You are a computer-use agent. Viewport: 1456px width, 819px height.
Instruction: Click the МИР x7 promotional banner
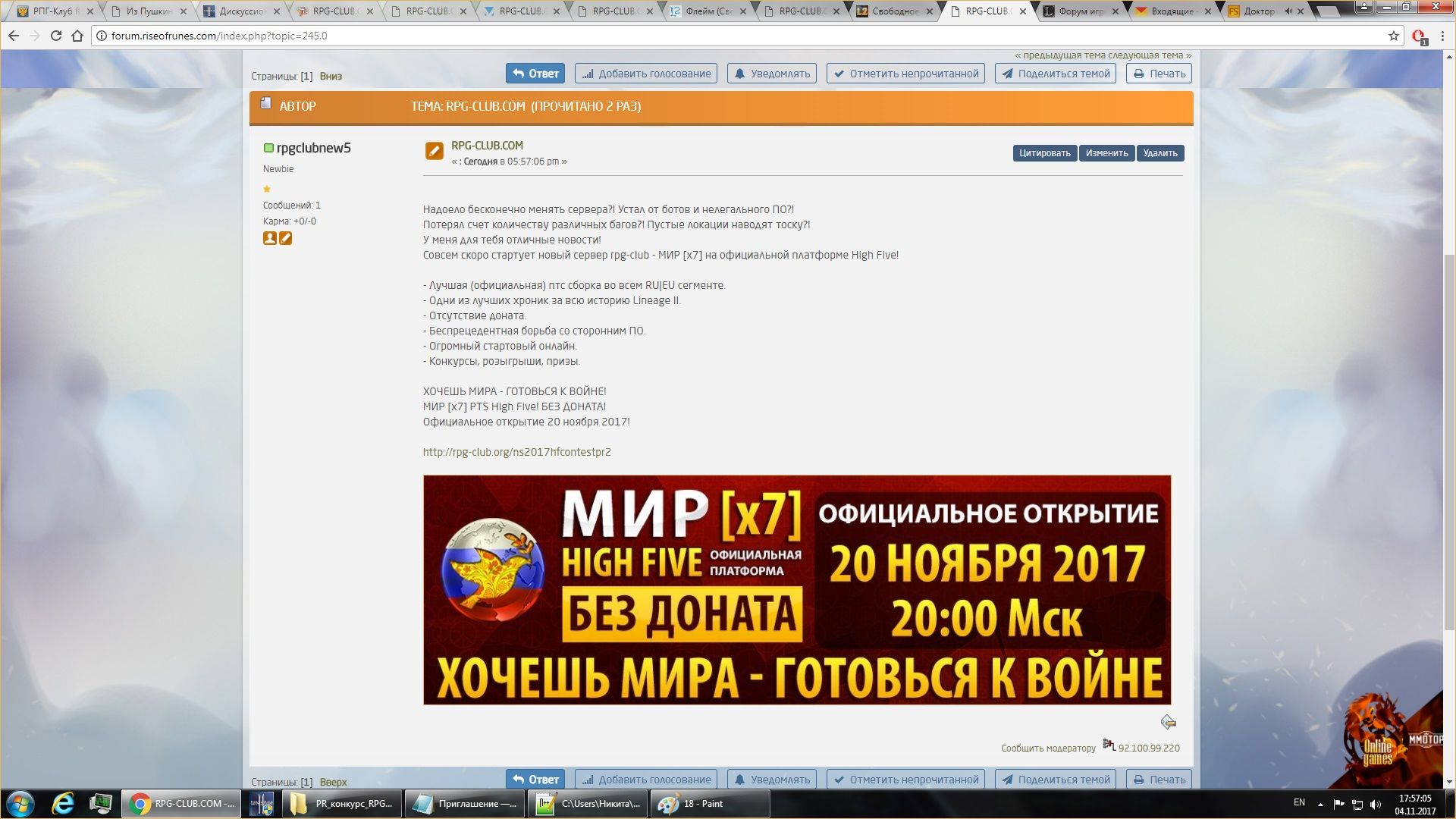coord(797,590)
